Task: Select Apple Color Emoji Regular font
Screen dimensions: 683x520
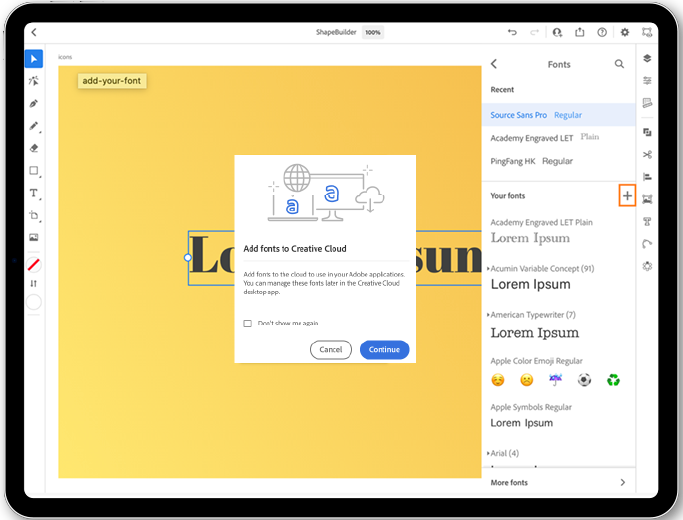Action: point(555,372)
